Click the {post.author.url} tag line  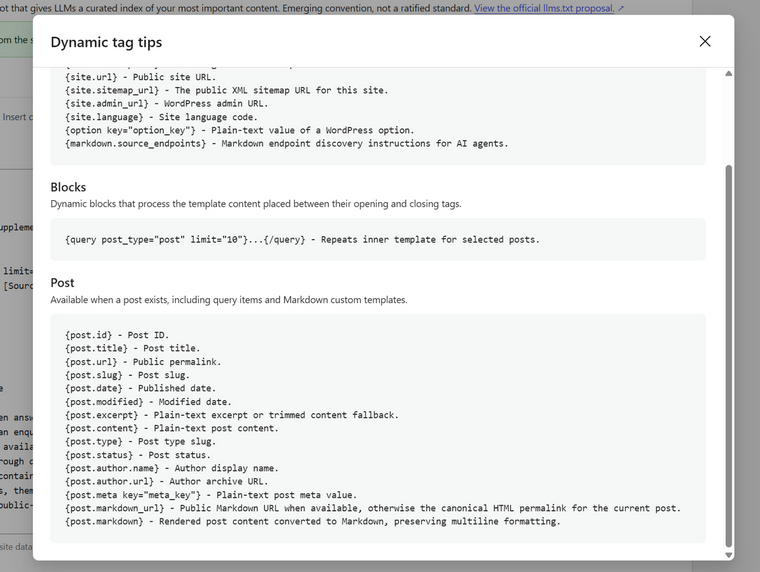pos(166,482)
